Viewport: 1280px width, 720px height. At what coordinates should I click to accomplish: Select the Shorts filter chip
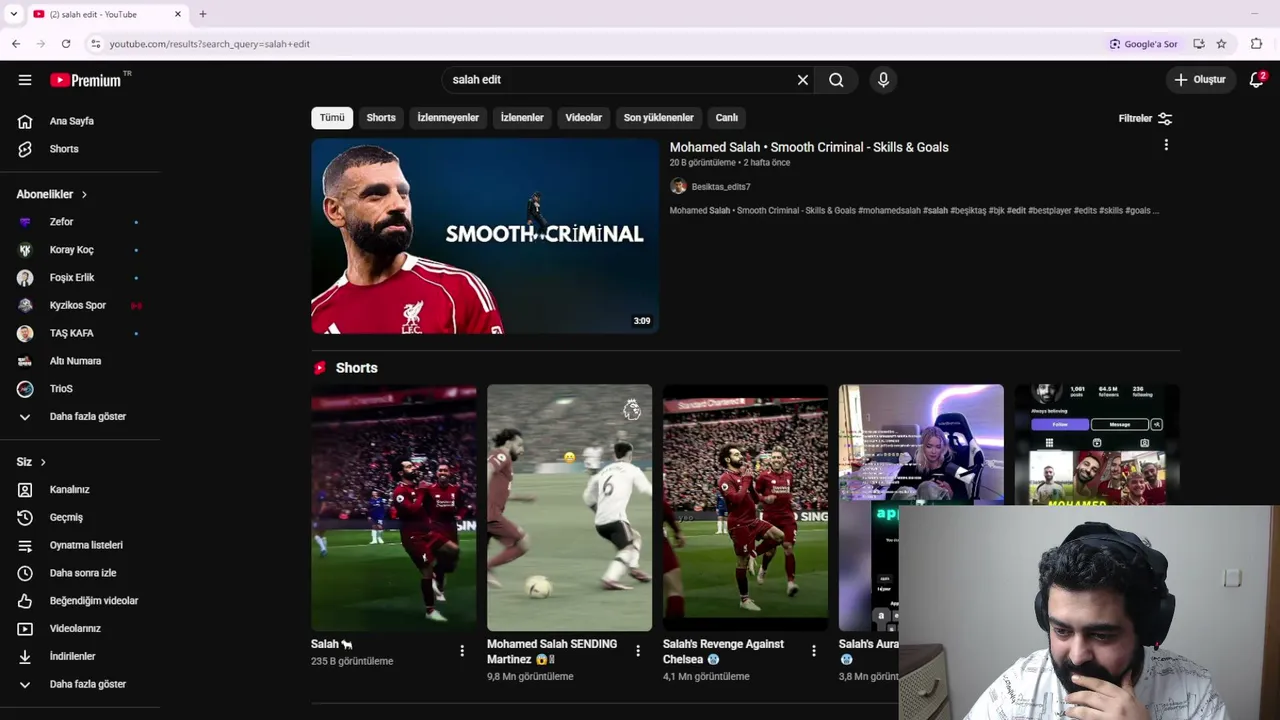coord(381,118)
